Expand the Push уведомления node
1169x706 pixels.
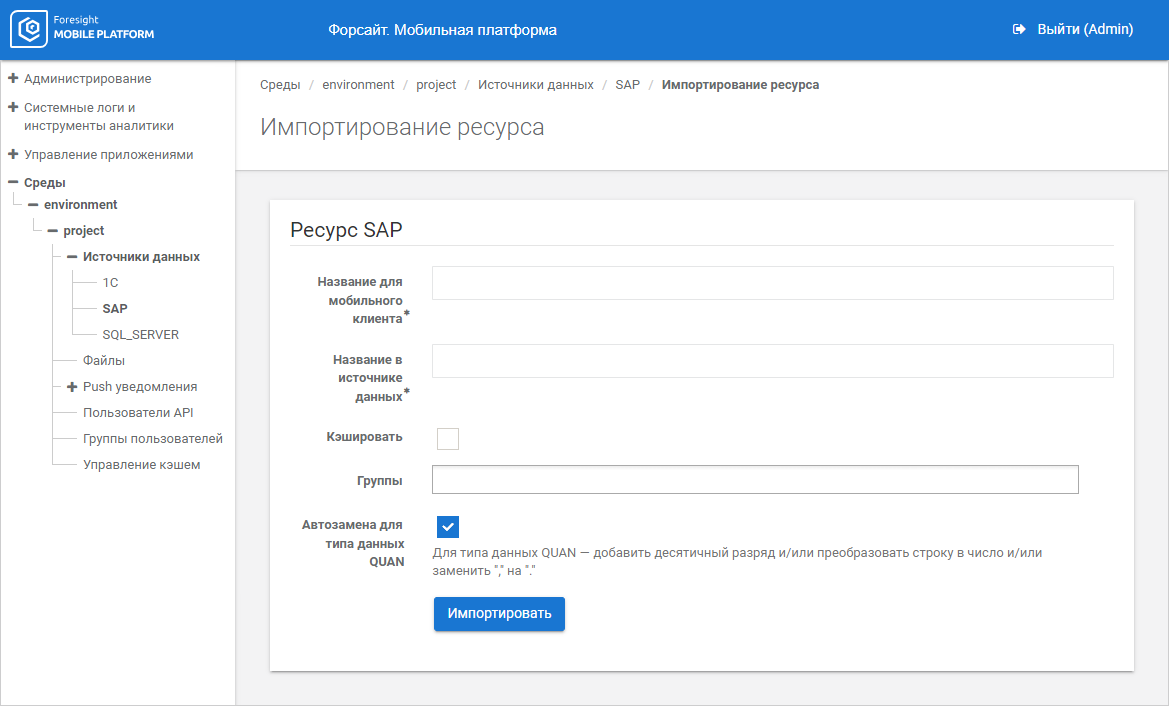pos(72,387)
